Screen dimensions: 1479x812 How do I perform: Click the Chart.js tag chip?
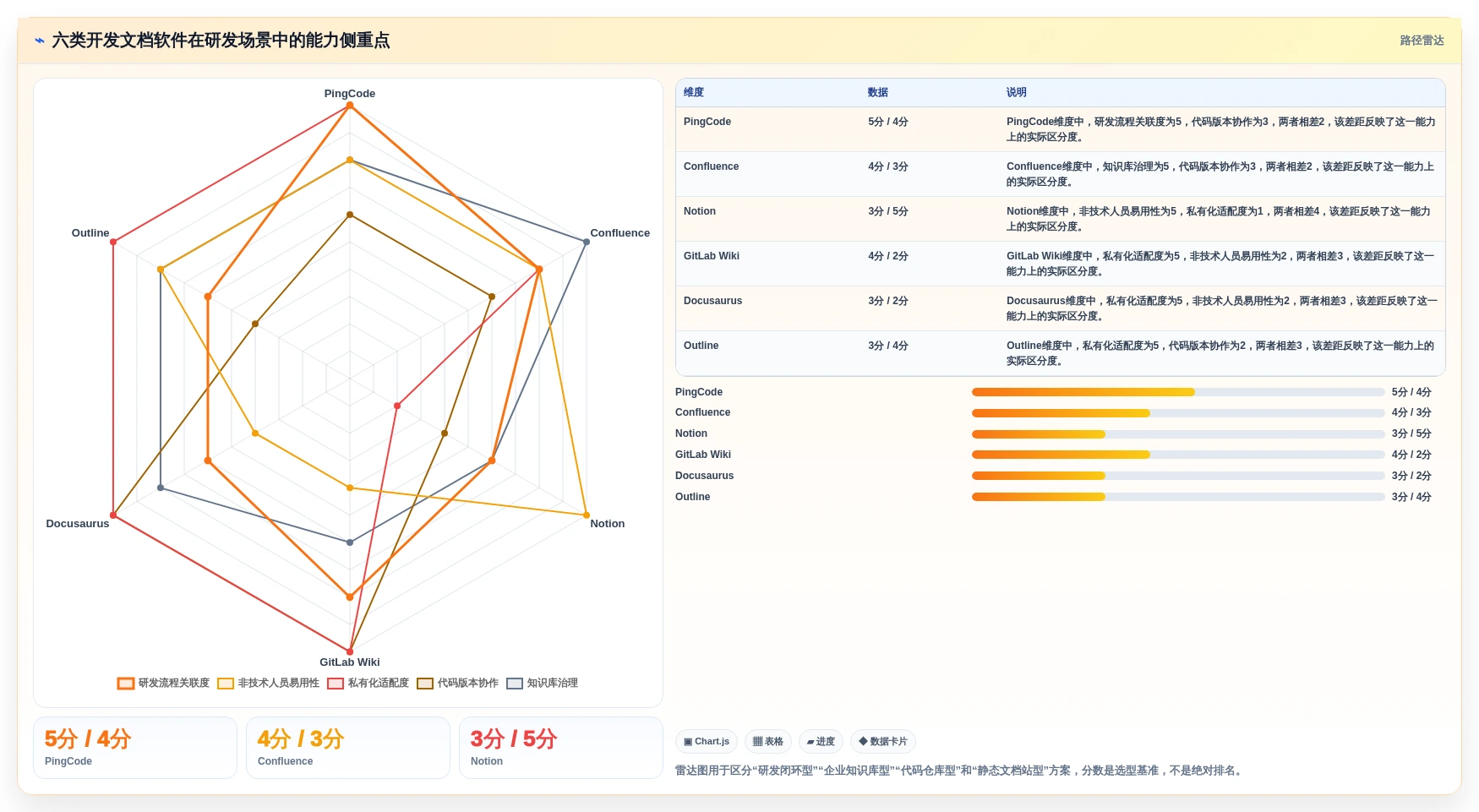pos(707,741)
